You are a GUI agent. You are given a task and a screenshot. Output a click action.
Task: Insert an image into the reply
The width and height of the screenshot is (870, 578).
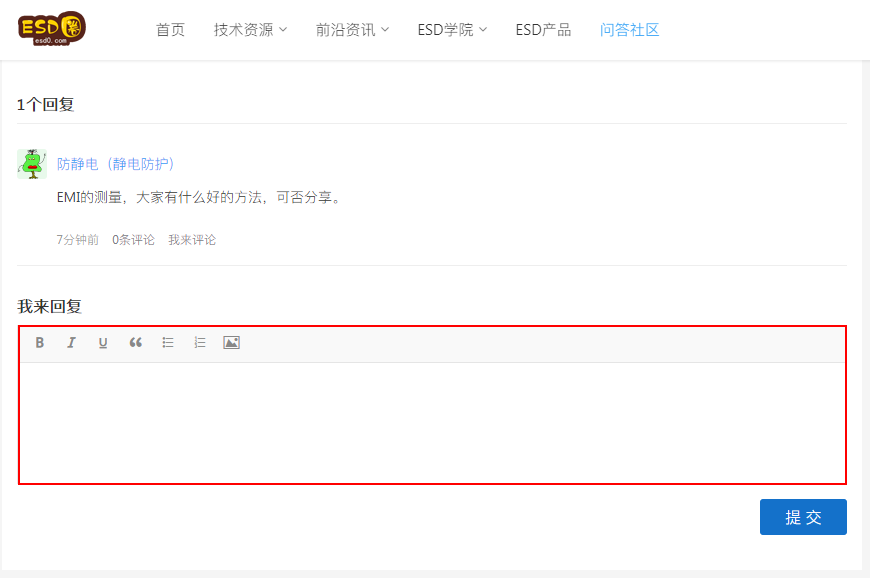click(x=231, y=343)
